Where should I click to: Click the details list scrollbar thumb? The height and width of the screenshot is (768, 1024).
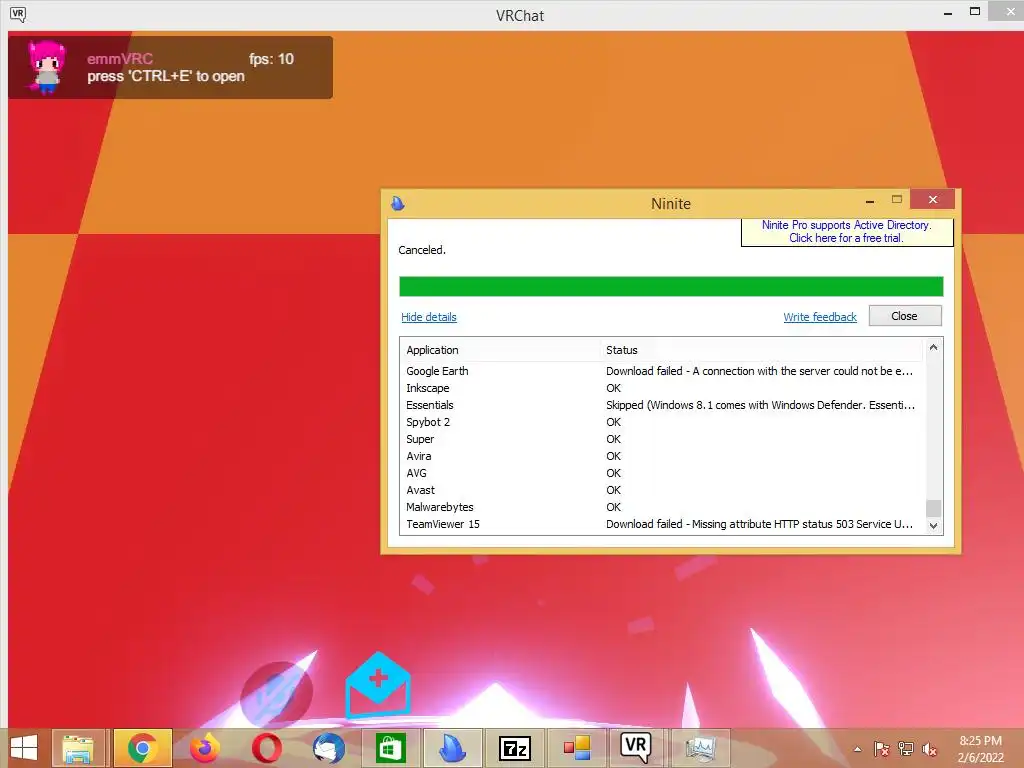point(933,508)
